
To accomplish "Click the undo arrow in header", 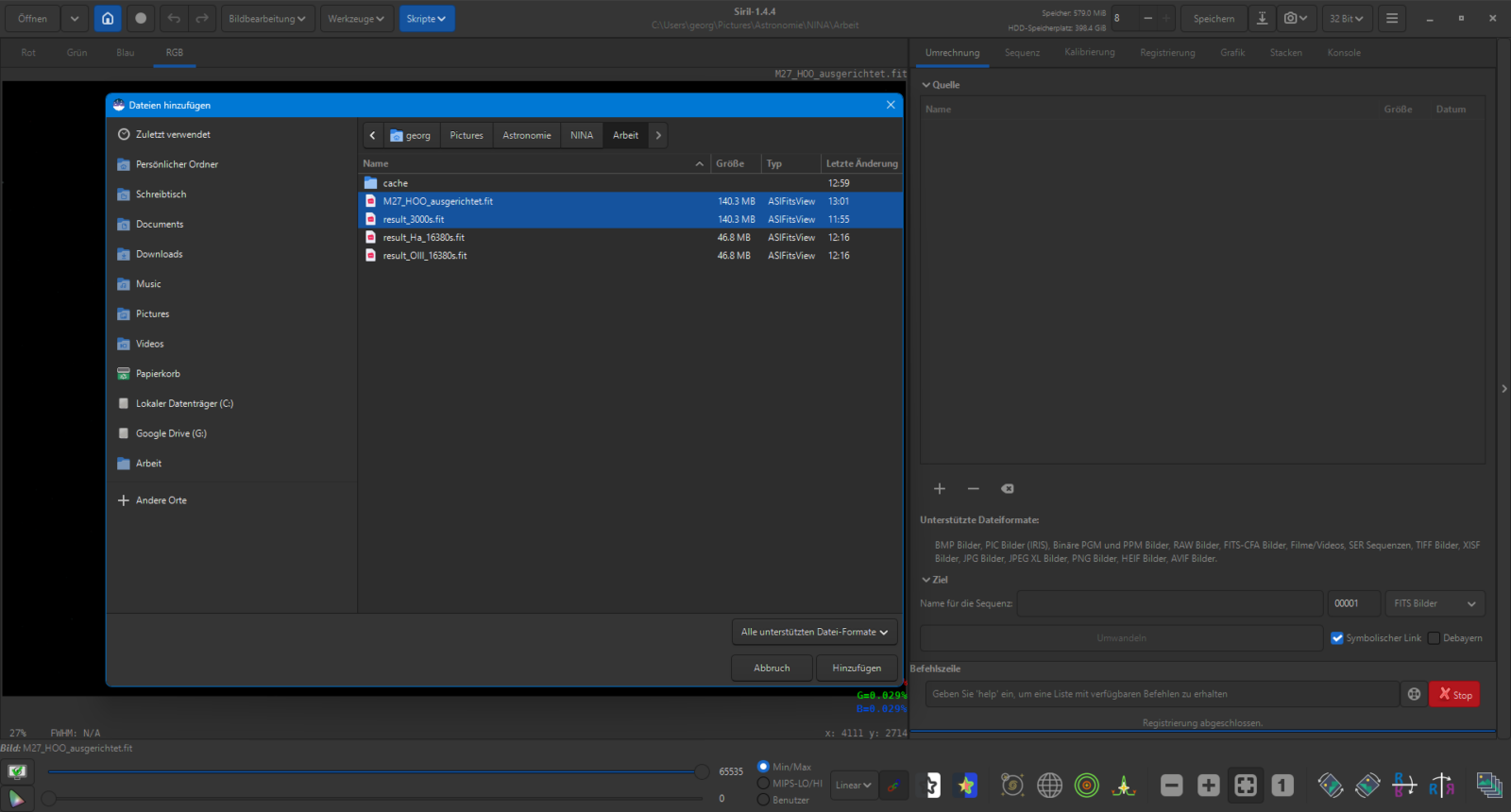I will (174, 19).
